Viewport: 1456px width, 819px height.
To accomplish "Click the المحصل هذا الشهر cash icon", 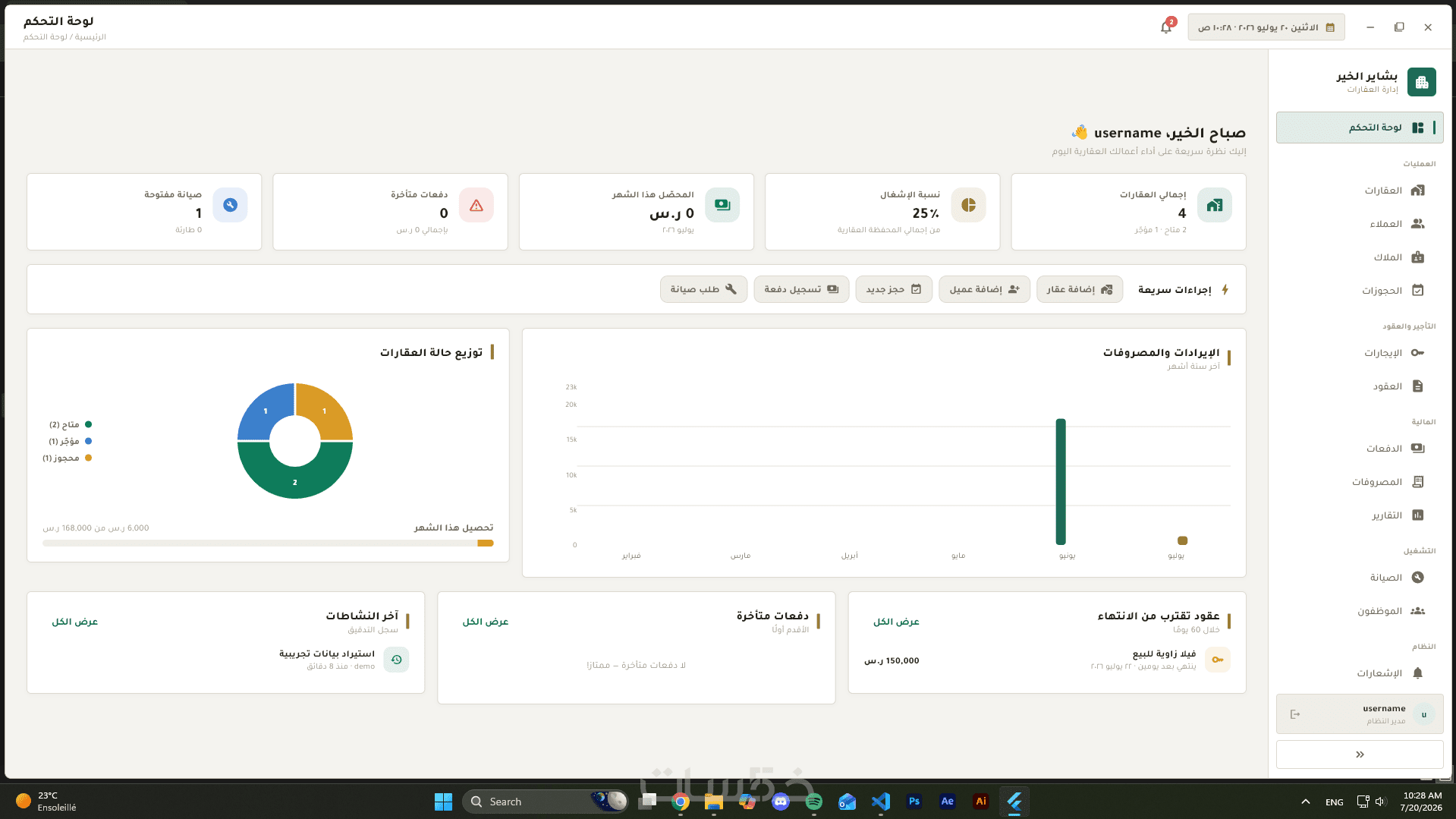I will pyautogui.click(x=722, y=205).
